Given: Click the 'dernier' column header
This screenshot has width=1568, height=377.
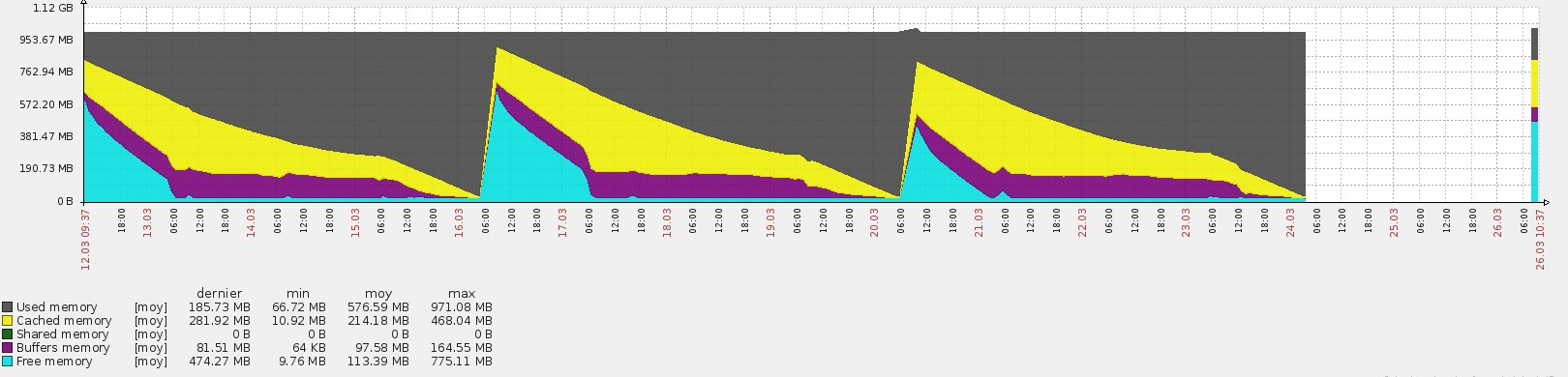Looking at the screenshot, I should pos(221,294).
